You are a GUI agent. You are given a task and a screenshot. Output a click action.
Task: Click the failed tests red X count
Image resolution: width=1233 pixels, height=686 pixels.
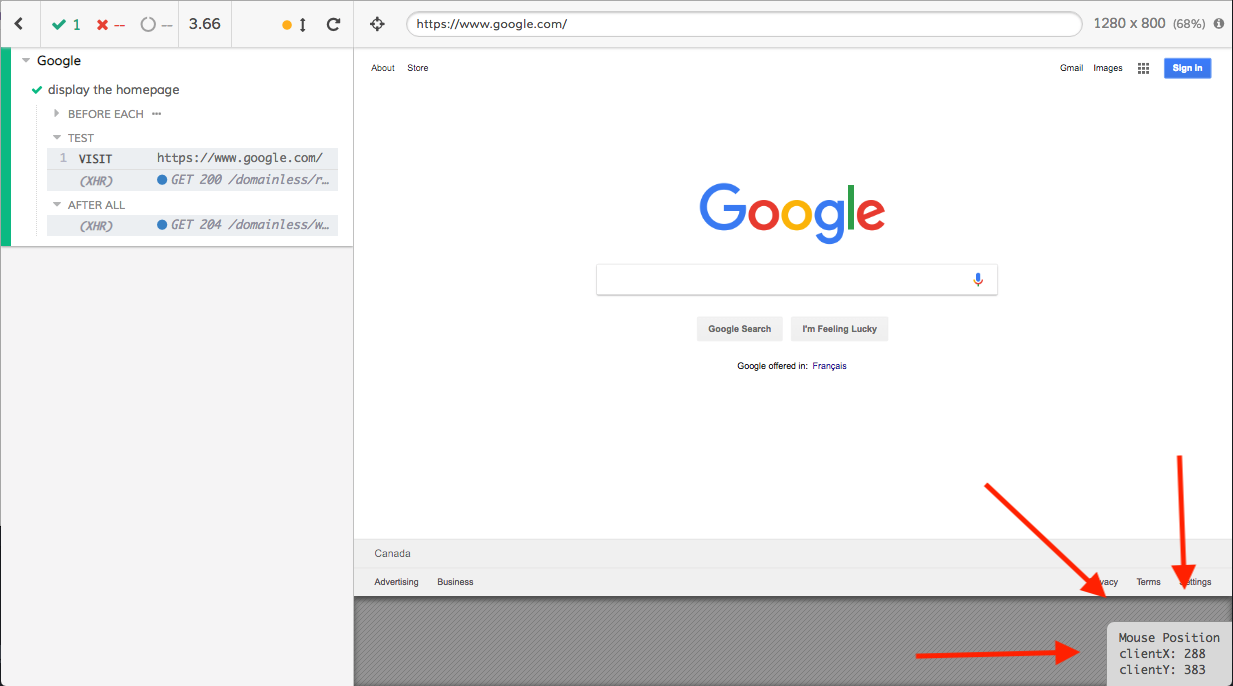pos(110,24)
